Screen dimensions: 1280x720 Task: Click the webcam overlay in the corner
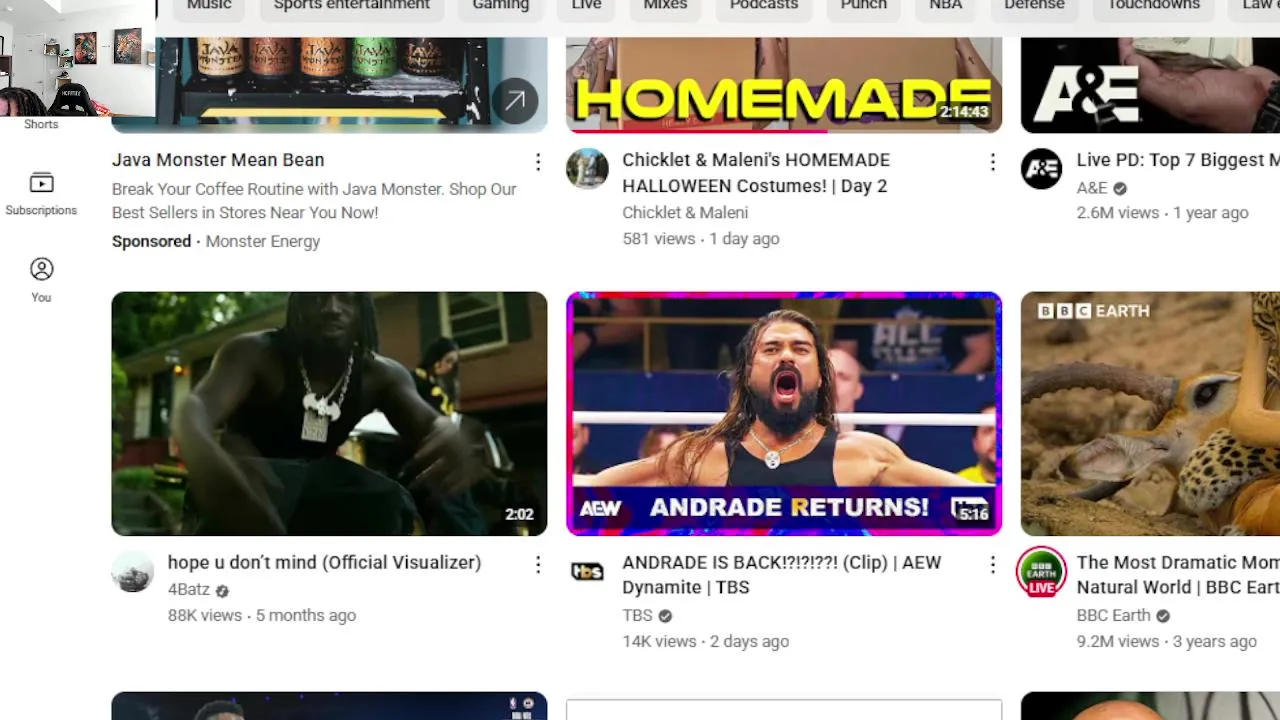77,58
